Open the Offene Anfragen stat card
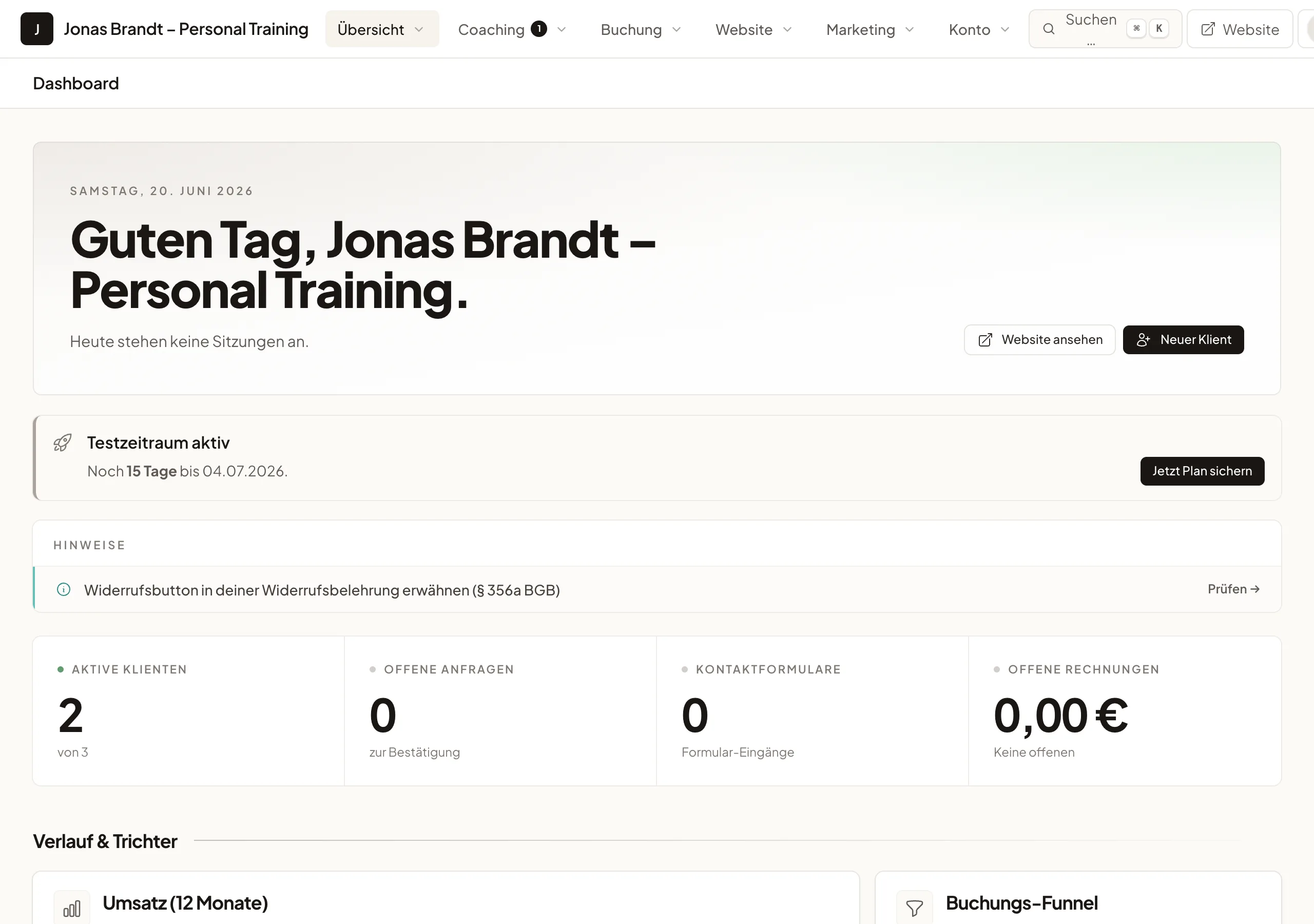Viewport: 1314px width, 924px height. point(500,711)
